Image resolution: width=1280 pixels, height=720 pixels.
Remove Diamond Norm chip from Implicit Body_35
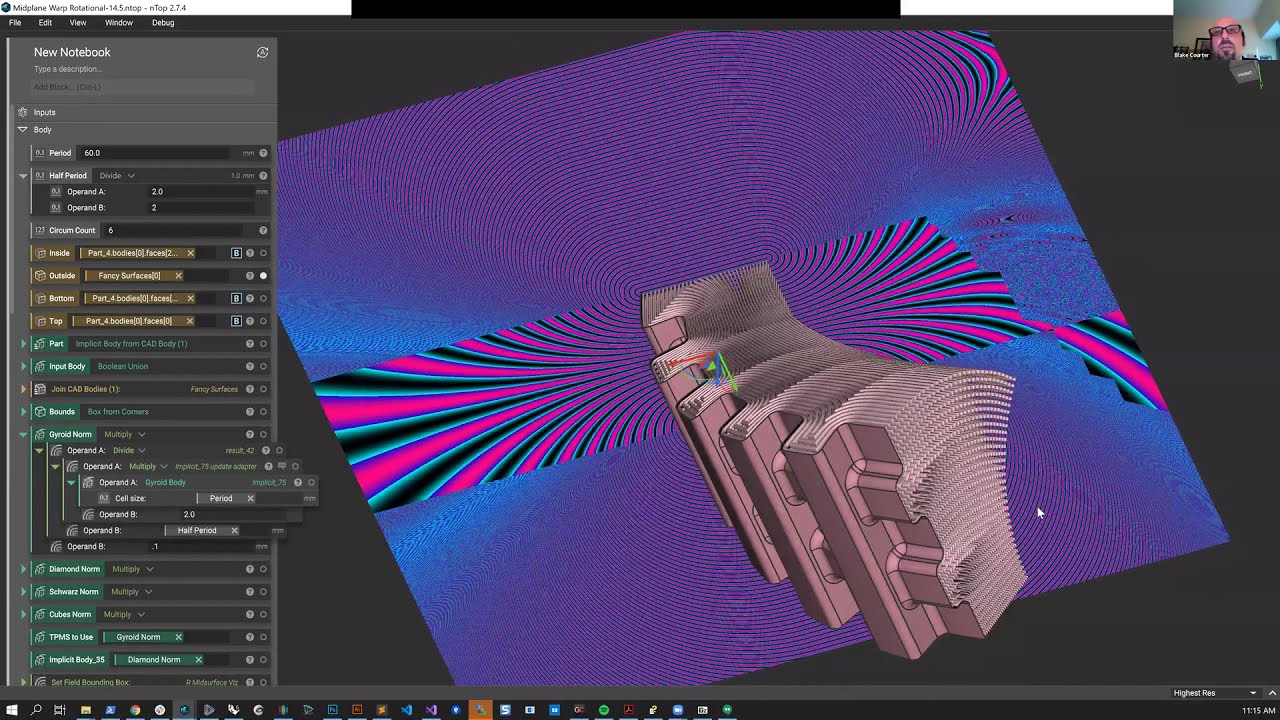click(x=198, y=660)
